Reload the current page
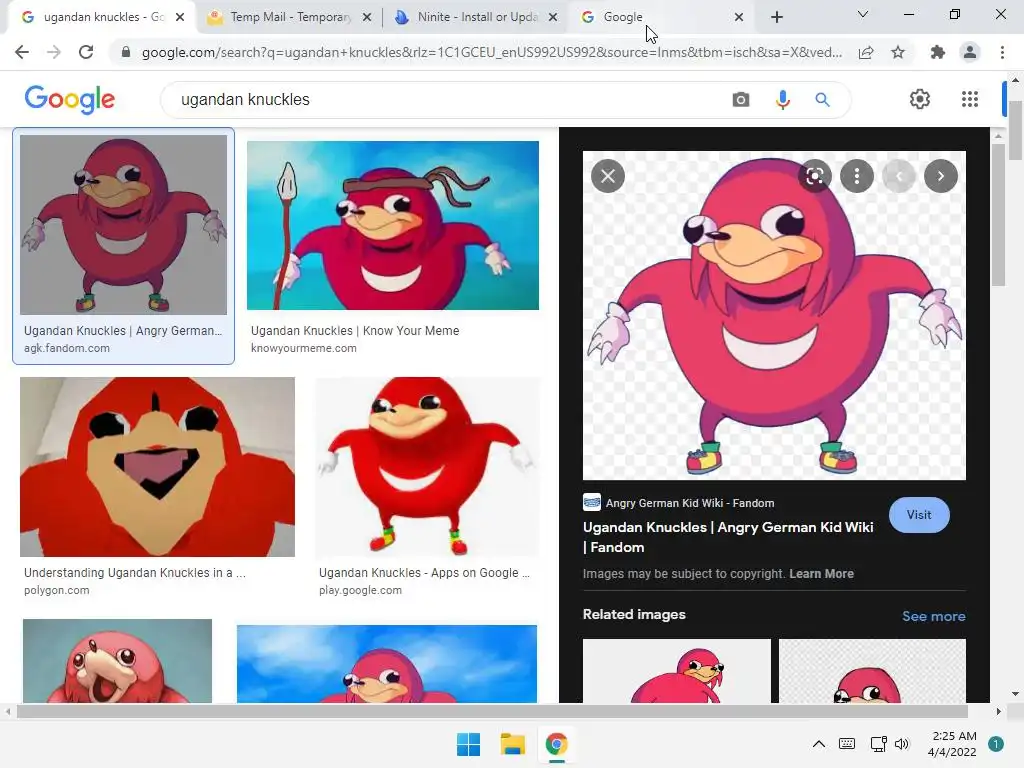 (86, 52)
